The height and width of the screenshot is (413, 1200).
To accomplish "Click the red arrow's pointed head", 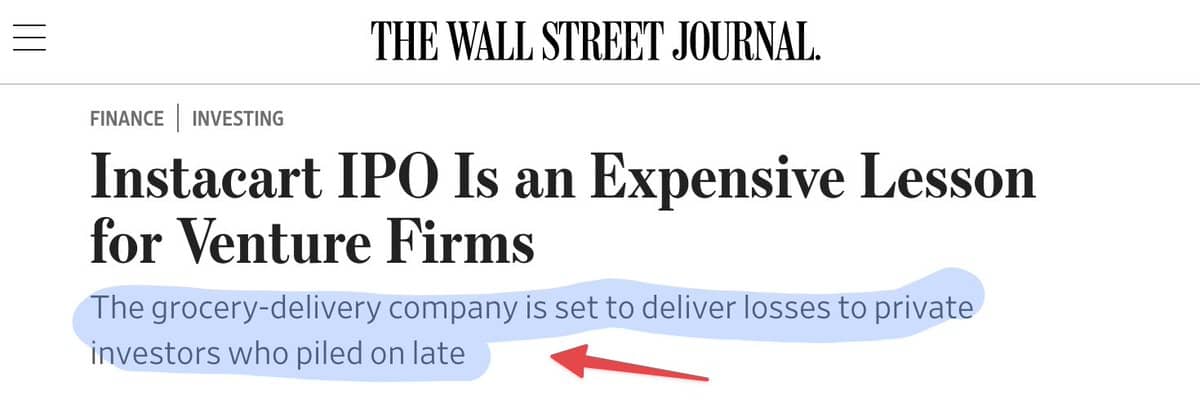I will point(565,357).
